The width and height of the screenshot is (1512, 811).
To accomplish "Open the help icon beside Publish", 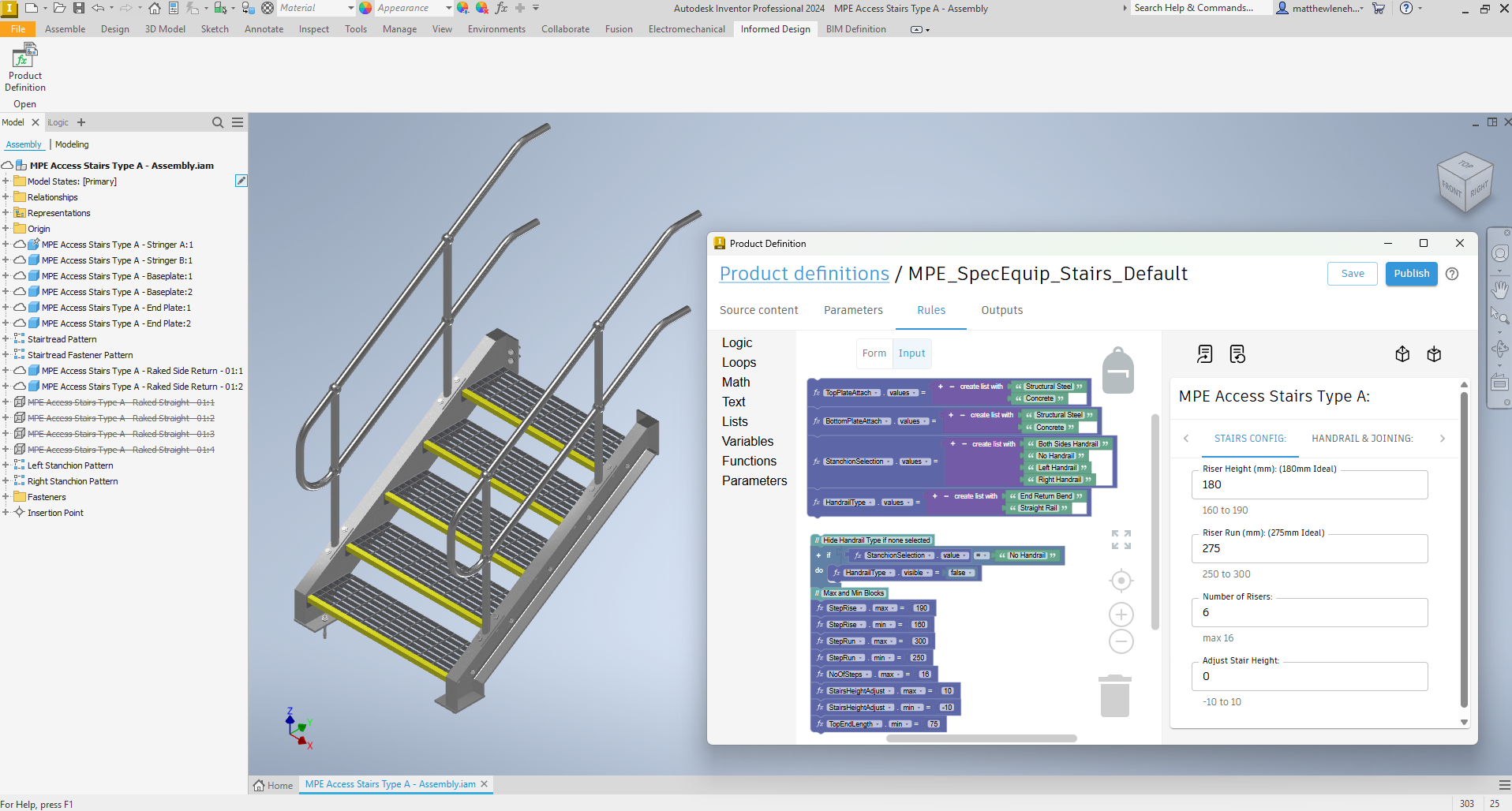I will click(x=1452, y=274).
